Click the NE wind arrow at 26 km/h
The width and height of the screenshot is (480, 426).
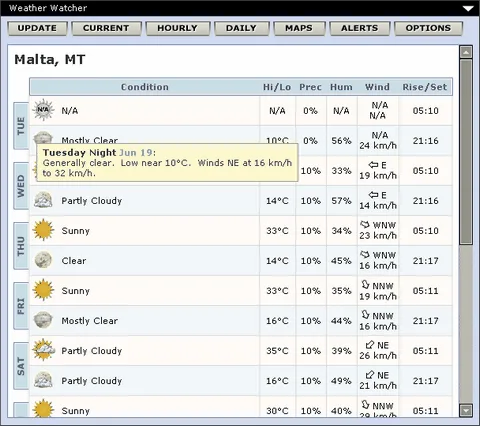tap(370, 345)
